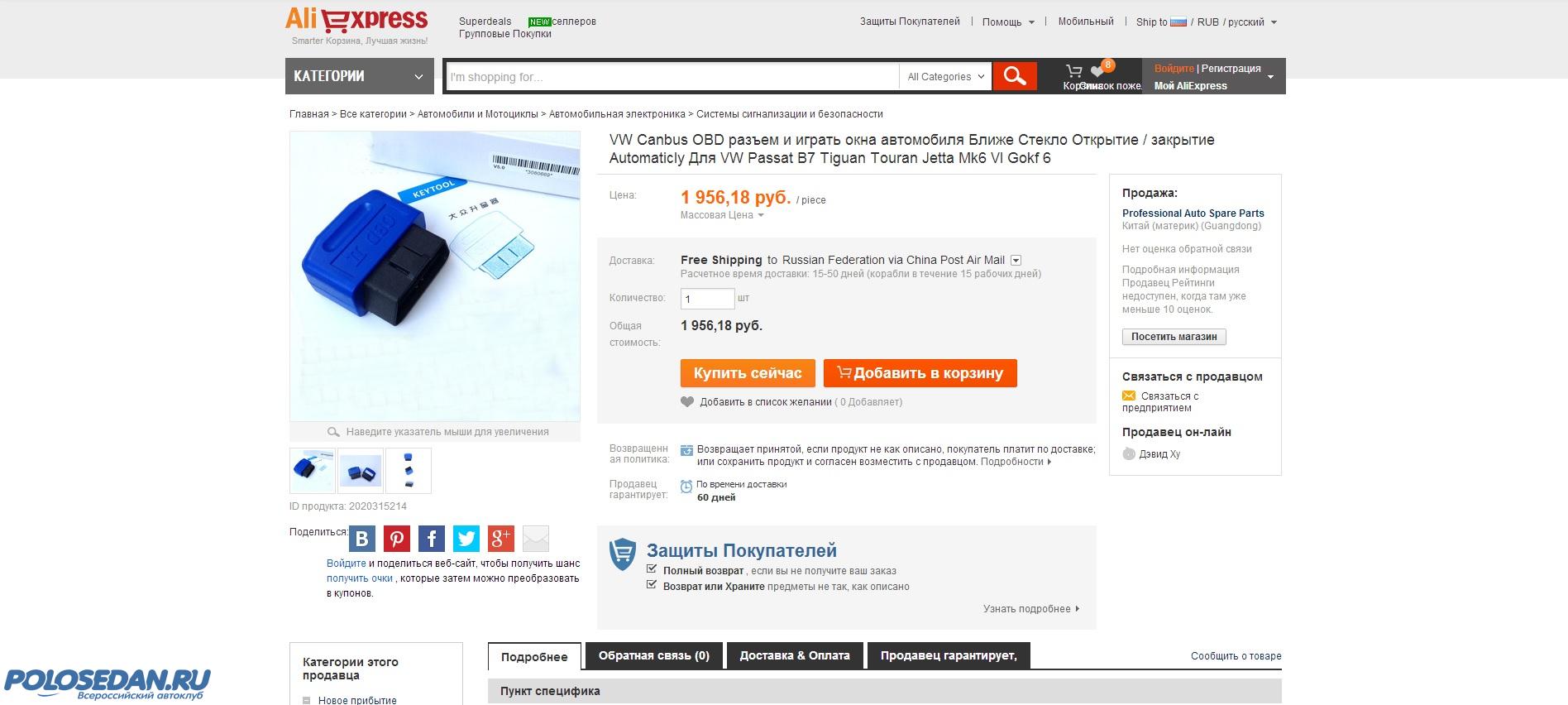Click the Купить сейчас button
This screenshot has height=705, width=1568.
tap(748, 373)
